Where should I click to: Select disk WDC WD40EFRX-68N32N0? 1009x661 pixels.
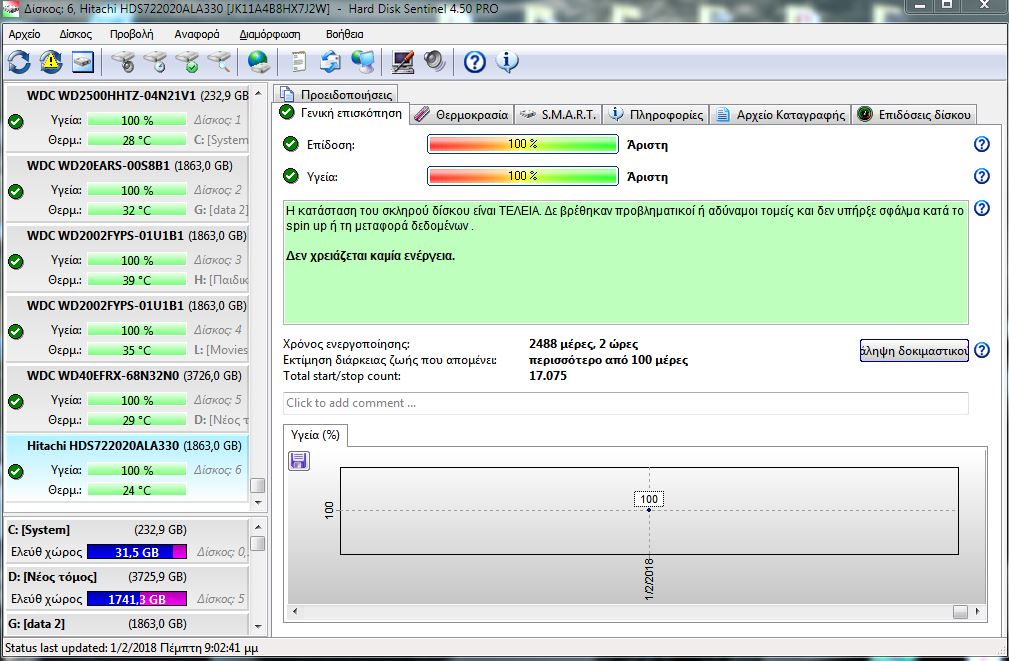tap(127, 398)
